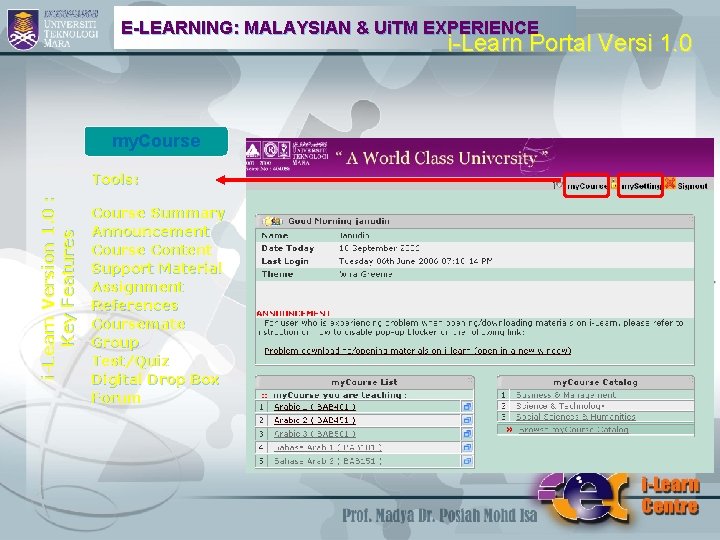Screen dimensions: 720x540
Task: Open Arabic 1 course link
Action: click(x=315, y=407)
